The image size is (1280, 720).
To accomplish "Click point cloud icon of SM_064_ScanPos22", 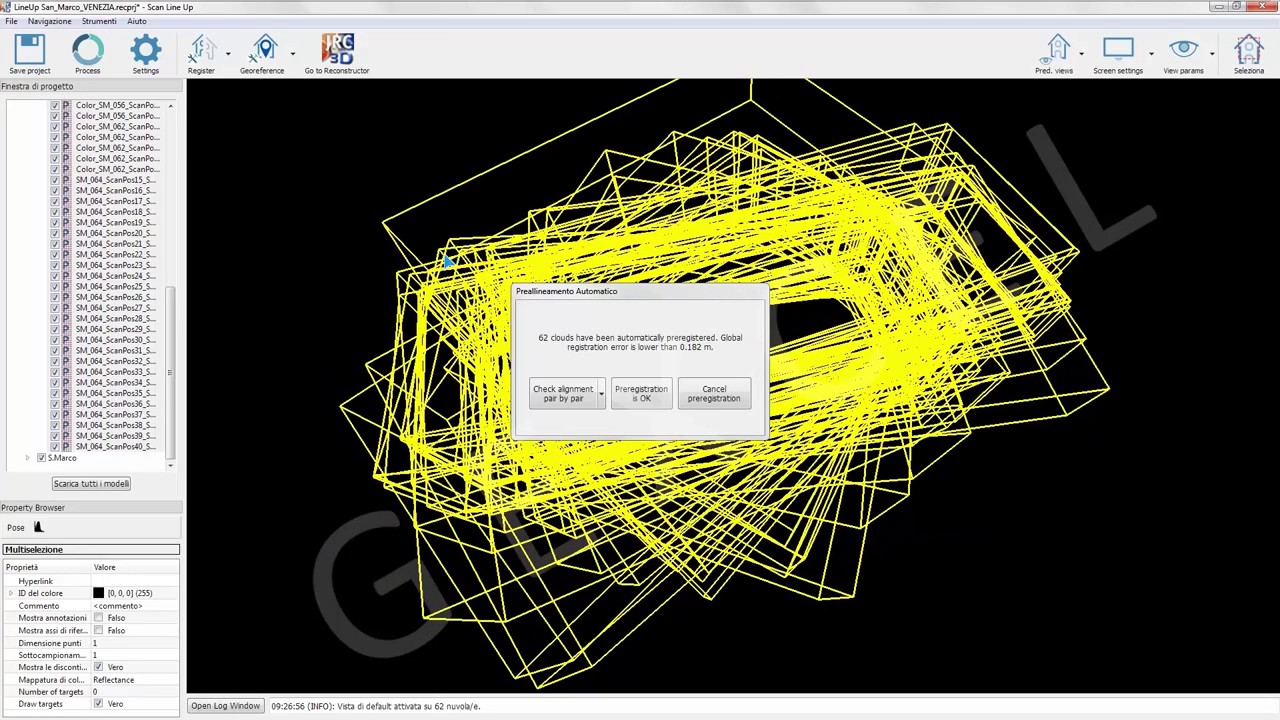I will tap(66, 254).
